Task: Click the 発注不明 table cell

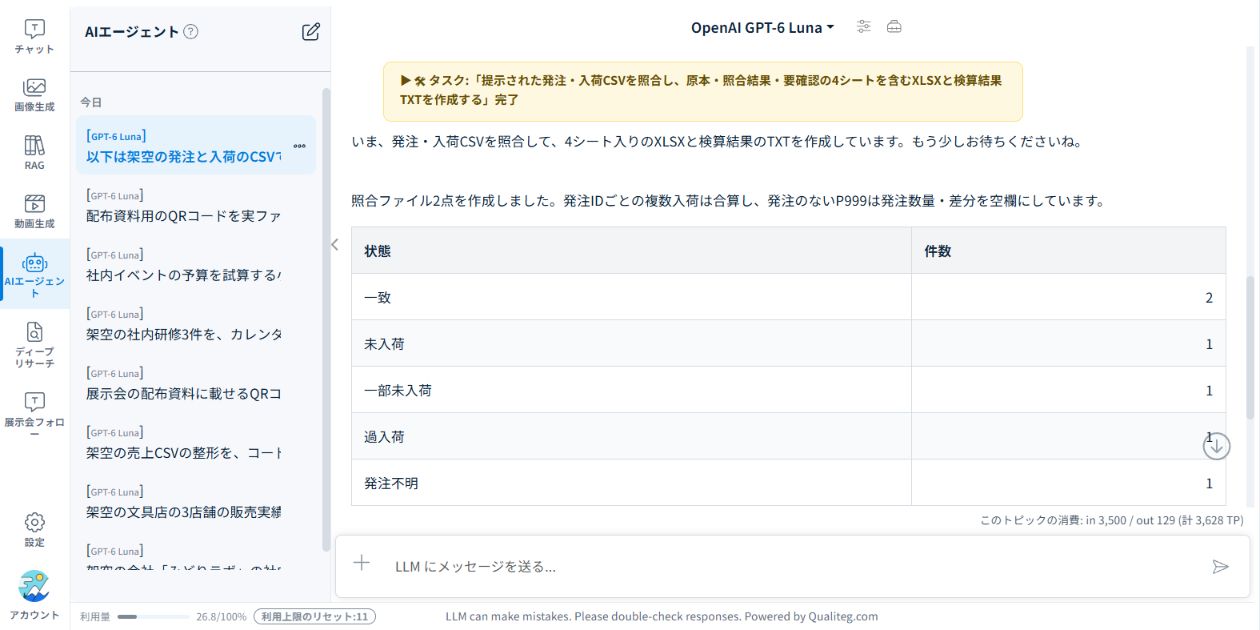Action: 631,483
